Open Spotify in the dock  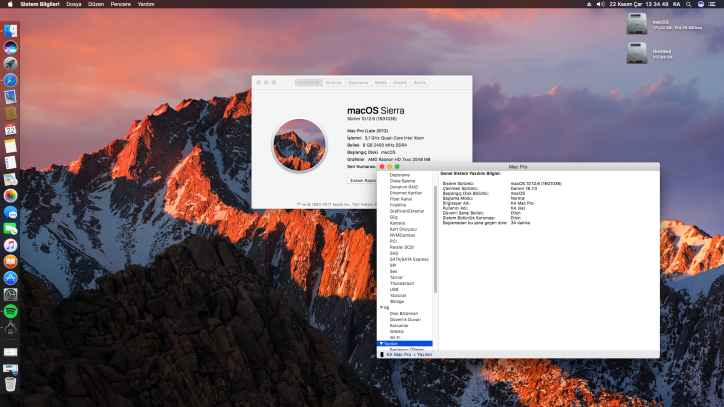pos(10,311)
